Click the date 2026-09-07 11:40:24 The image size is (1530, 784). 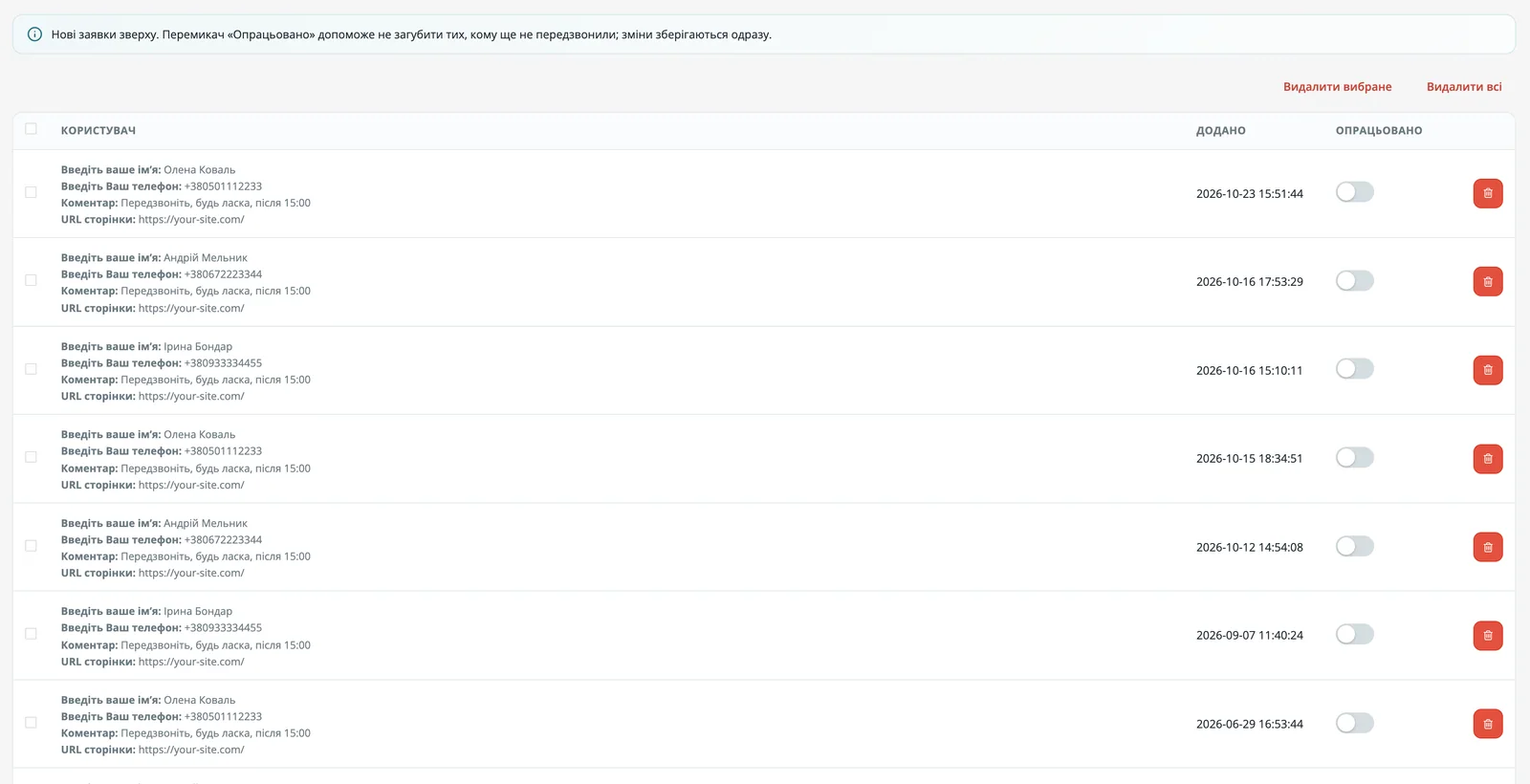click(x=1250, y=636)
